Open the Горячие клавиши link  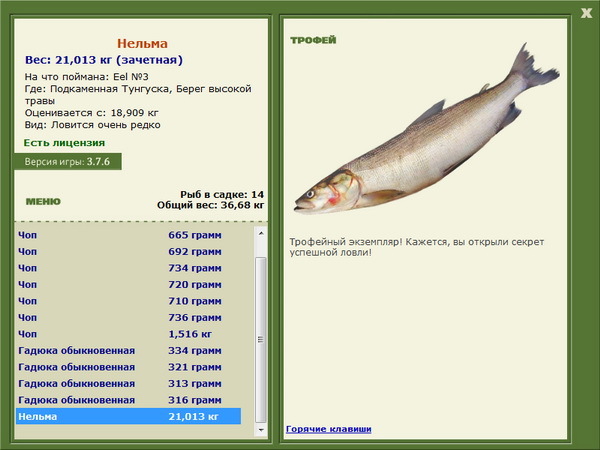(x=329, y=429)
